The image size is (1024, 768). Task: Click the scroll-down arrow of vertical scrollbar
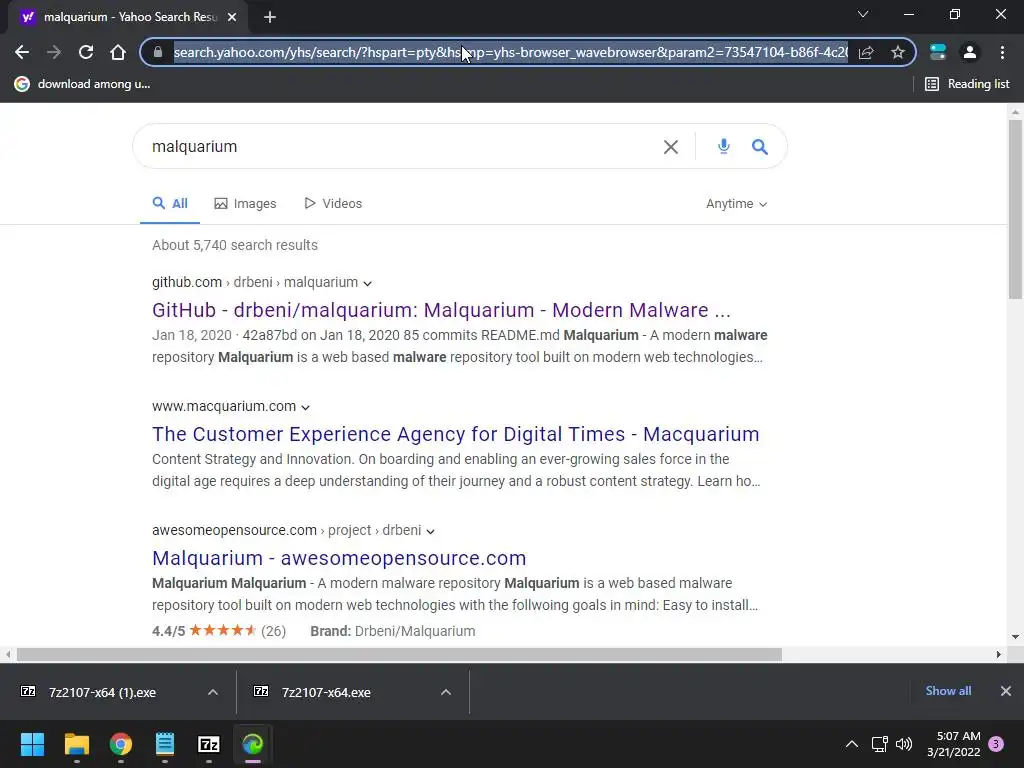point(1015,637)
